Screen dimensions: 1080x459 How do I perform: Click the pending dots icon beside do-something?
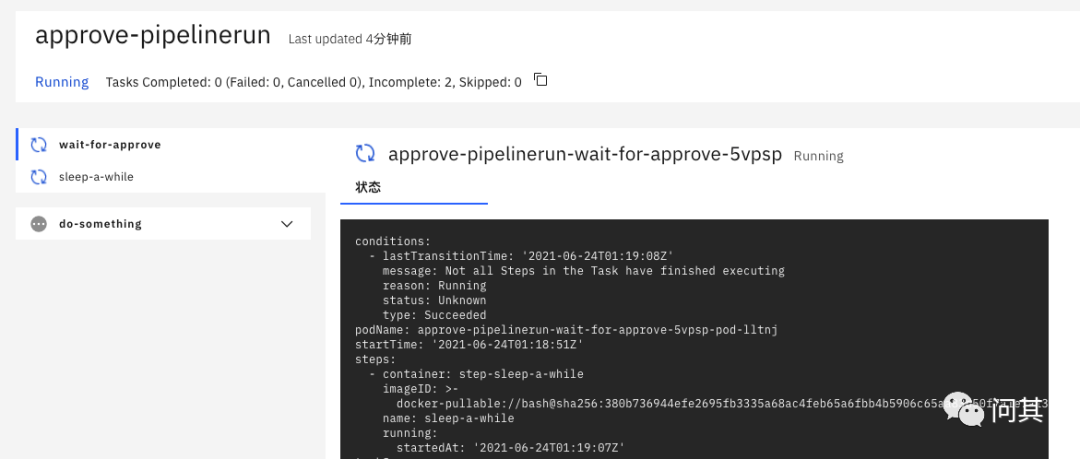click(39, 224)
